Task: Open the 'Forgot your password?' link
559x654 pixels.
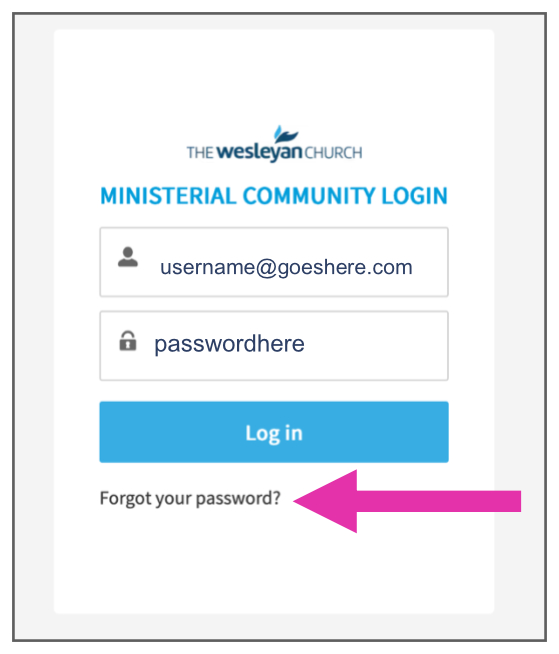Action: tap(190, 498)
